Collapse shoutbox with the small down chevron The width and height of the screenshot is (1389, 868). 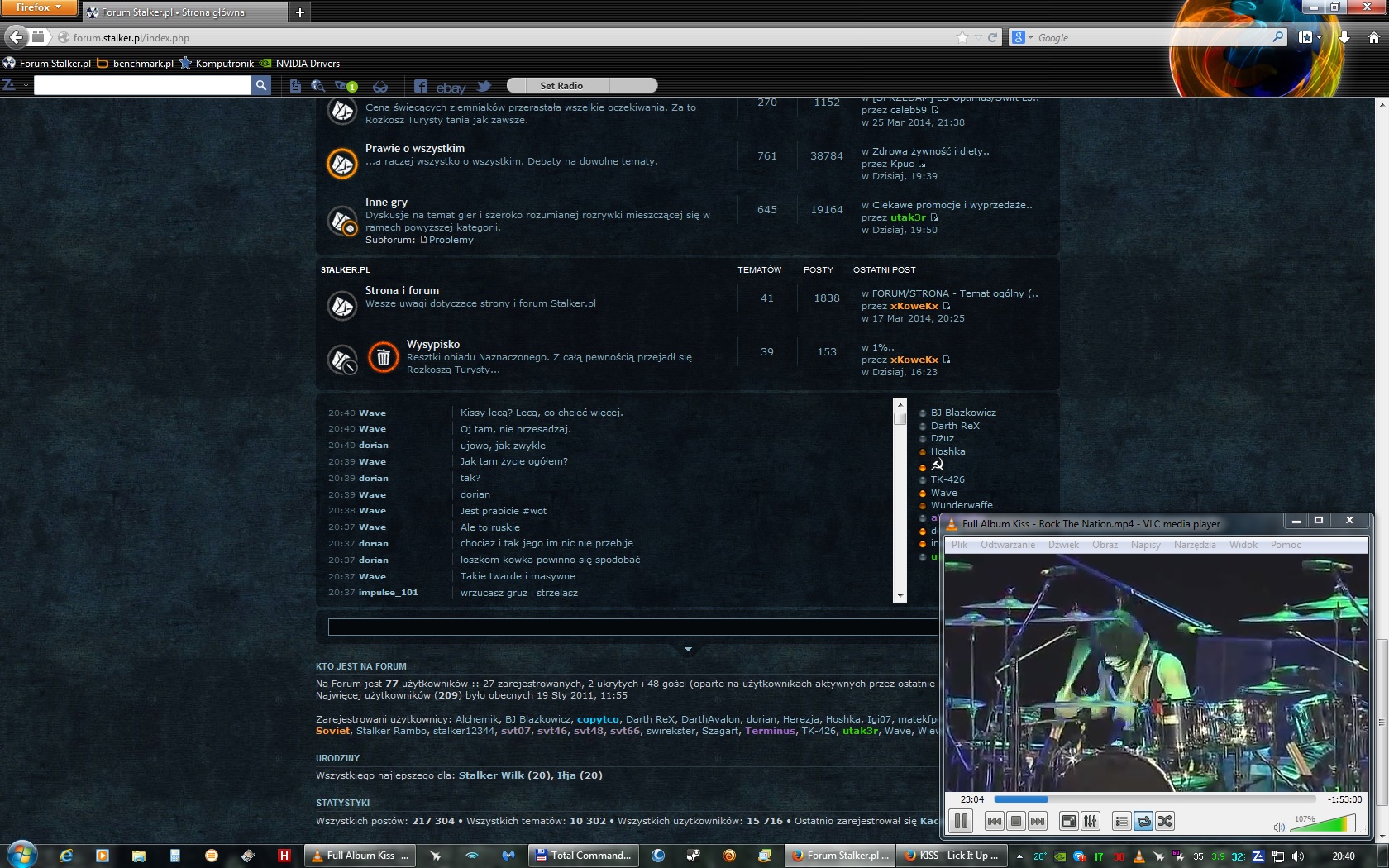688,649
